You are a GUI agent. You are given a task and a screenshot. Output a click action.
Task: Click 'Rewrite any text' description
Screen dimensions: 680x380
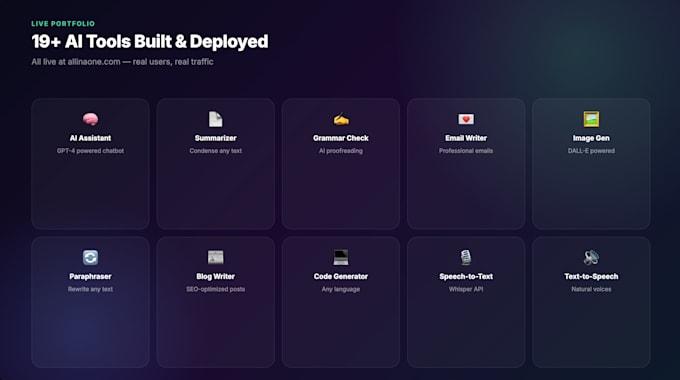click(90, 289)
